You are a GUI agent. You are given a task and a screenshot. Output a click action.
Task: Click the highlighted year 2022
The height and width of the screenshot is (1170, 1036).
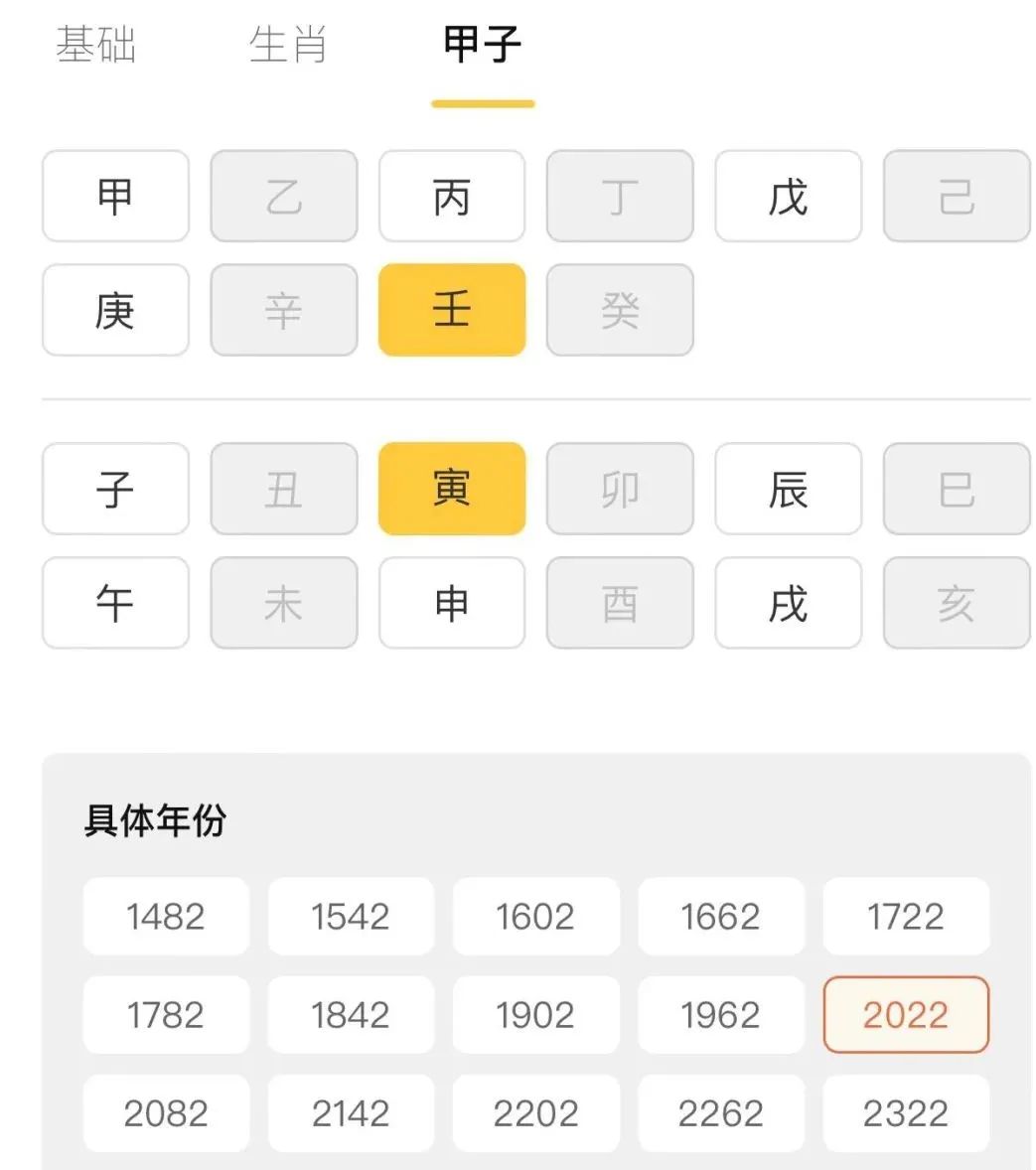[x=906, y=1014]
